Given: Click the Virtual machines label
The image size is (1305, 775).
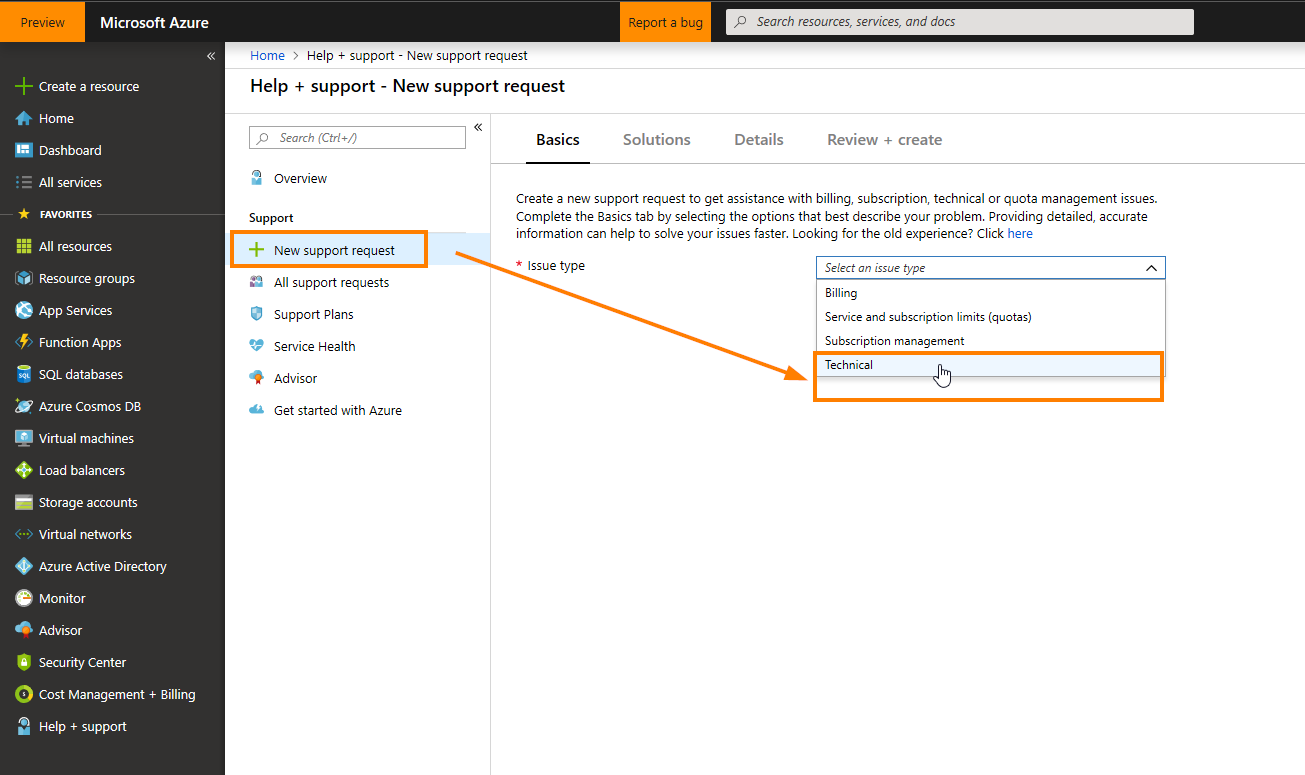Looking at the screenshot, I should [86, 439].
